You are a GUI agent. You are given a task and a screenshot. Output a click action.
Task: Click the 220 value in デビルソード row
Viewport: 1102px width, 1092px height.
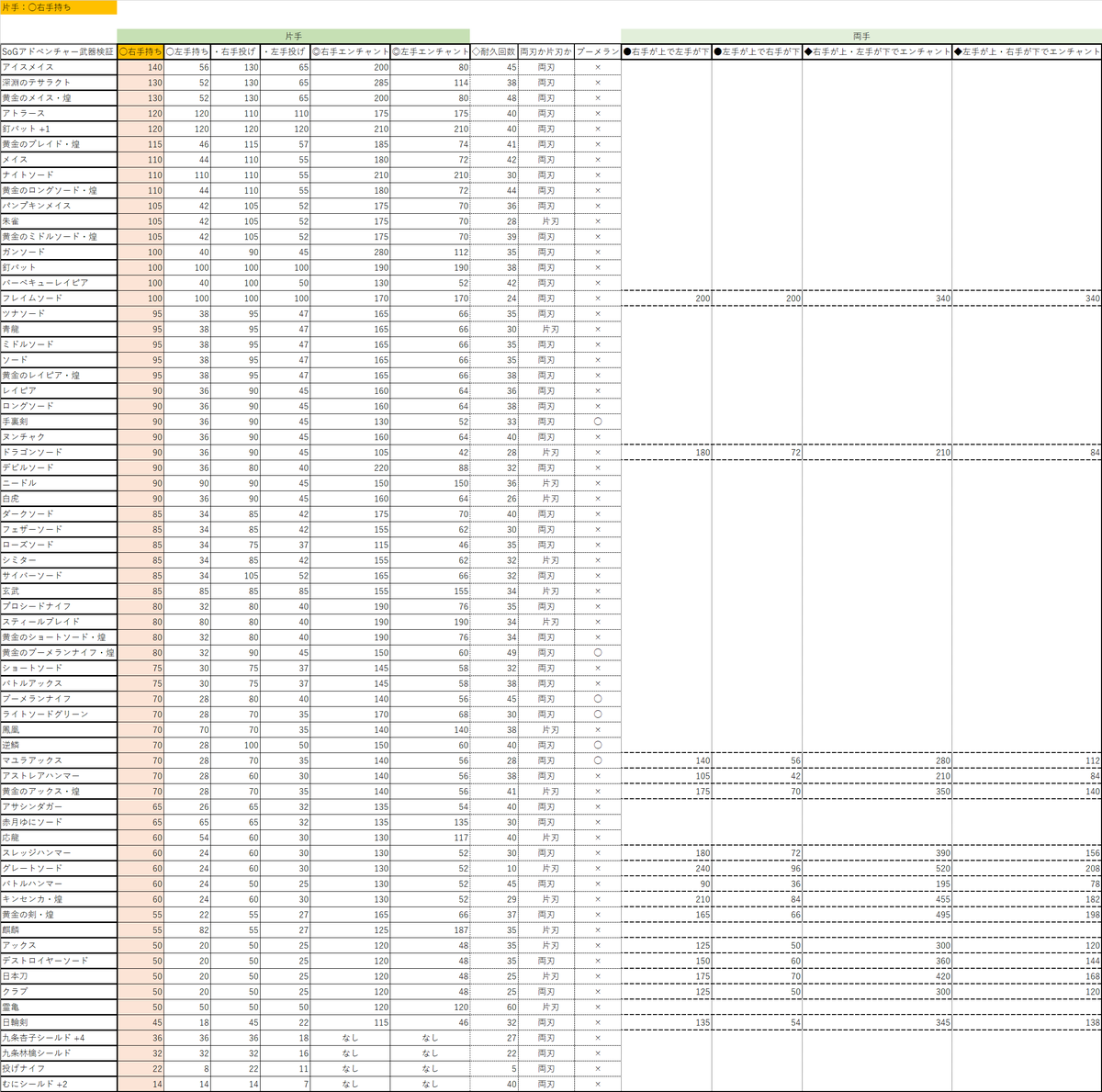coord(351,467)
